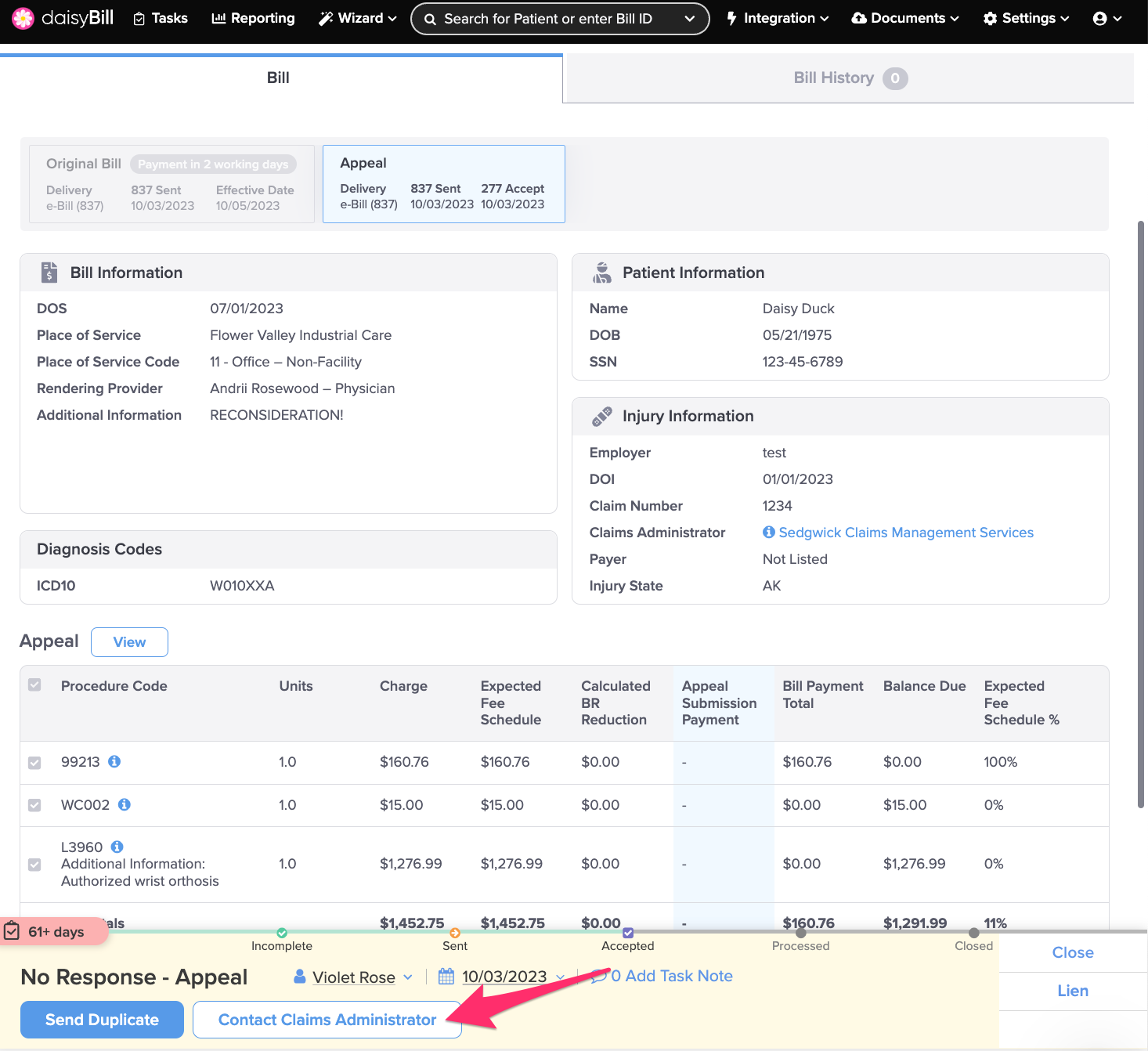Screen dimensions: 1148x1051
Task: Click the Send Duplicate button
Action: pos(102,1020)
